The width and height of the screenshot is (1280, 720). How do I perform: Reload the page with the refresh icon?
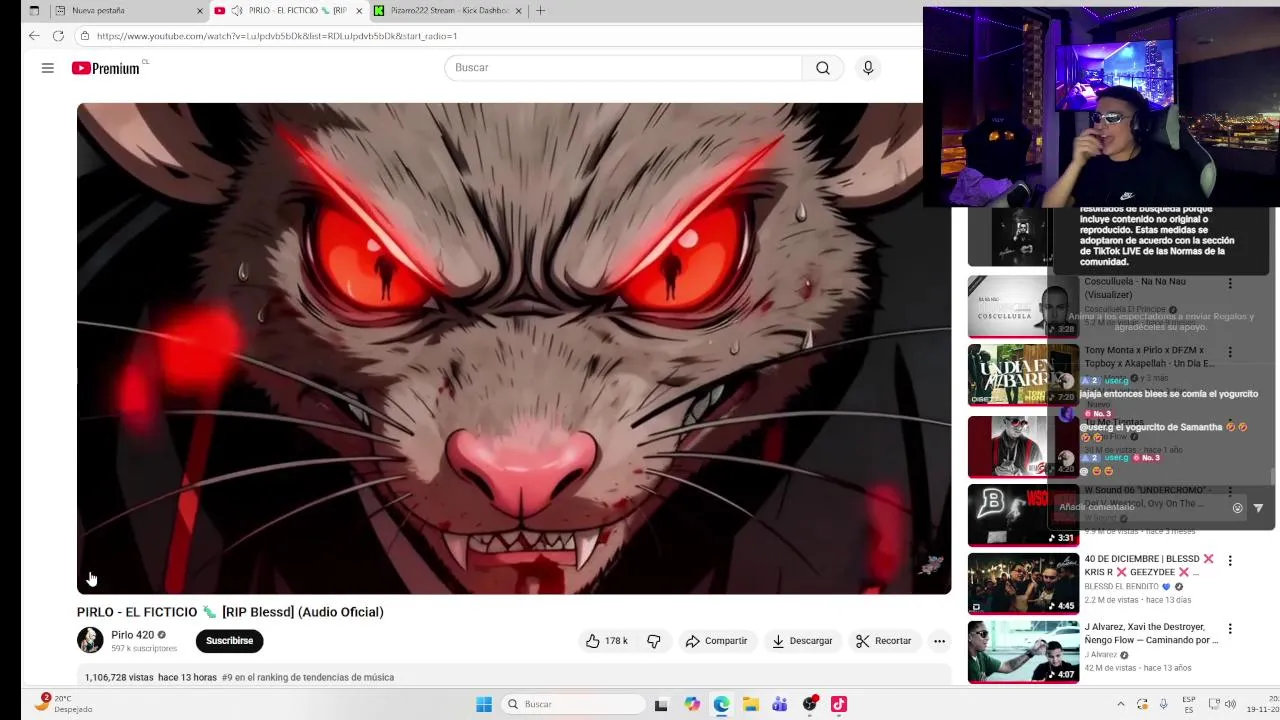click(x=58, y=35)
